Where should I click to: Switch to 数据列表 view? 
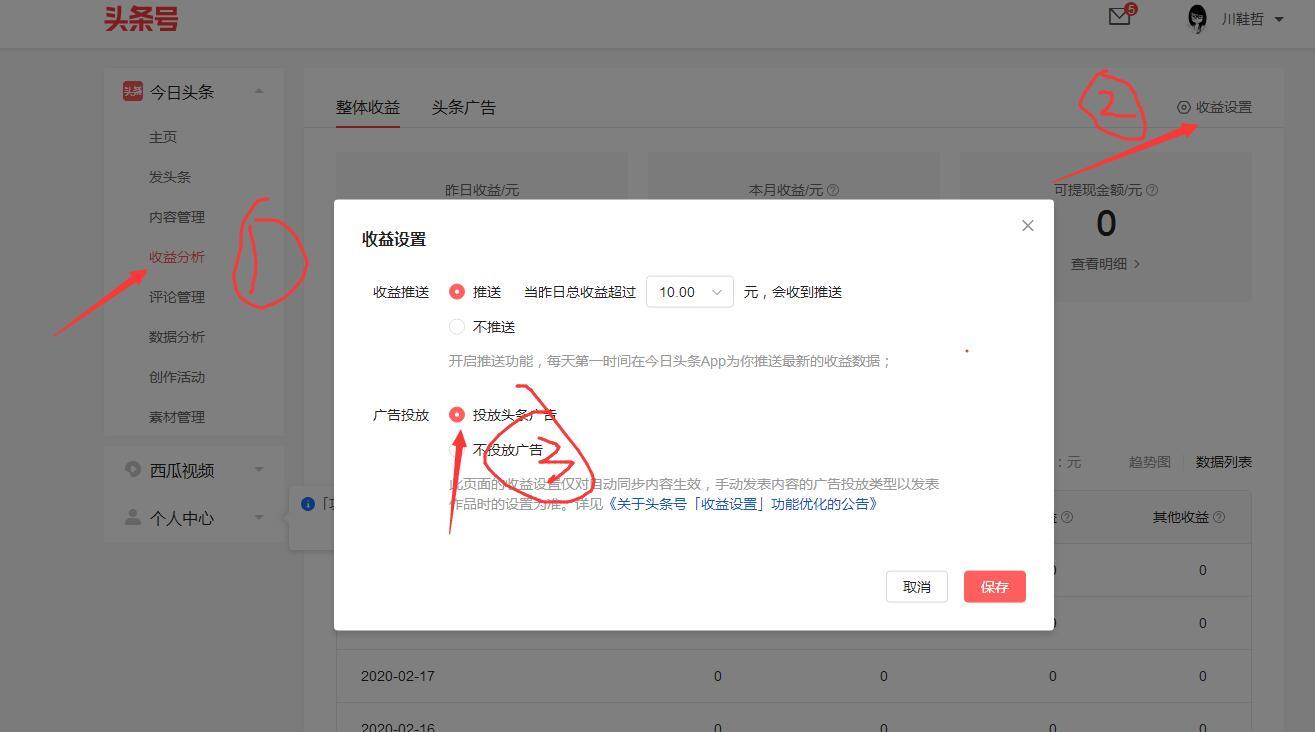tap(1224, 462)
